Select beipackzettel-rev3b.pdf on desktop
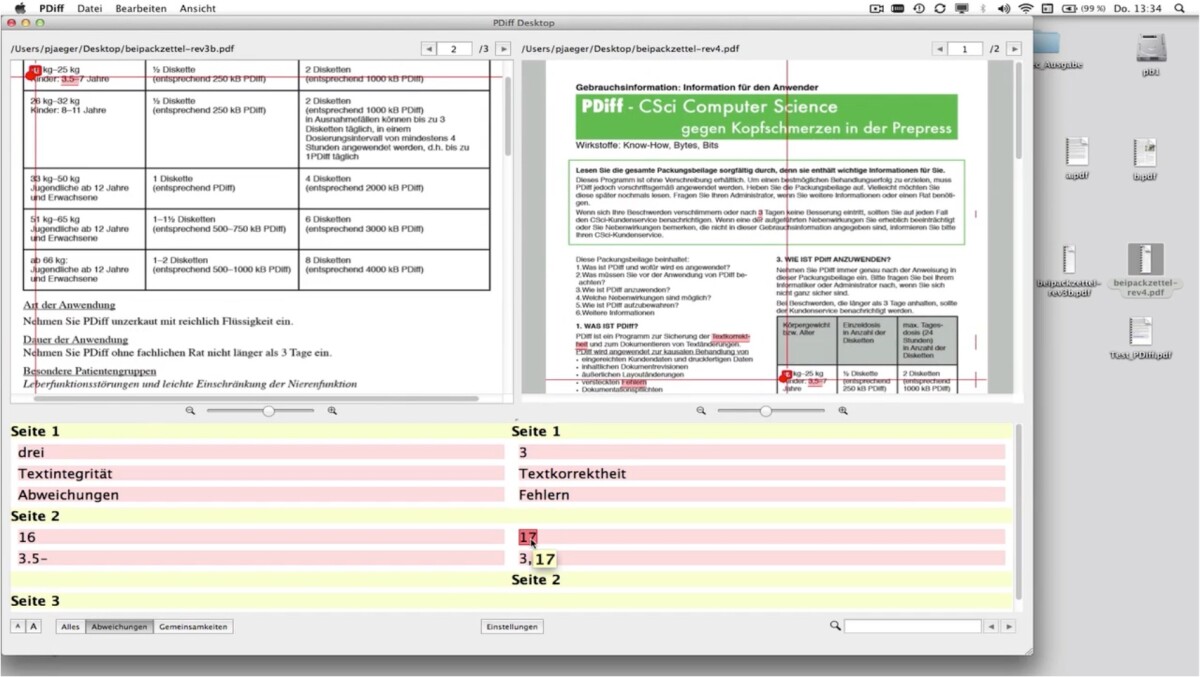1200x677 pixels. tap(1068, 273)
